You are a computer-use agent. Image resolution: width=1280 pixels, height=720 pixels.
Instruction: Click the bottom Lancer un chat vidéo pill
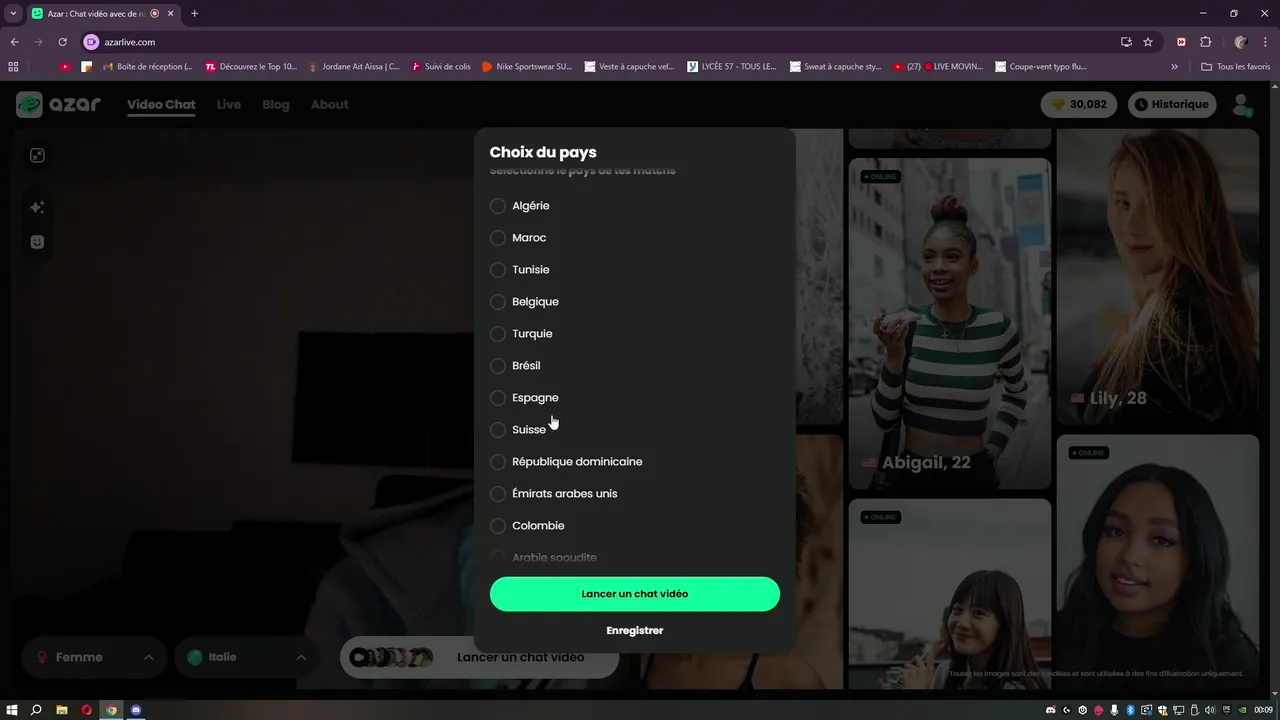[x=480, y=657]
